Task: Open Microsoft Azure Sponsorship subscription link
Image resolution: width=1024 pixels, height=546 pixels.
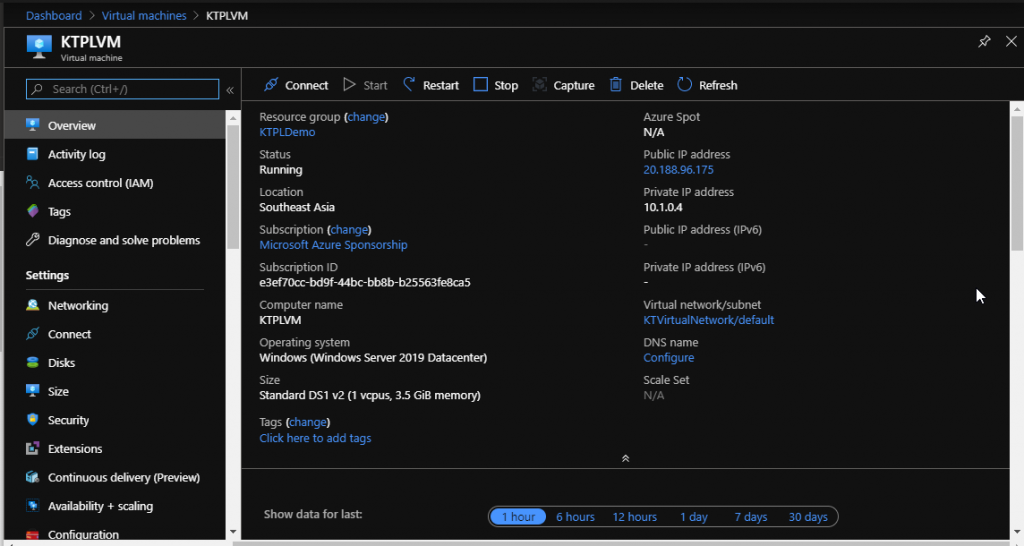Action: 333,245
